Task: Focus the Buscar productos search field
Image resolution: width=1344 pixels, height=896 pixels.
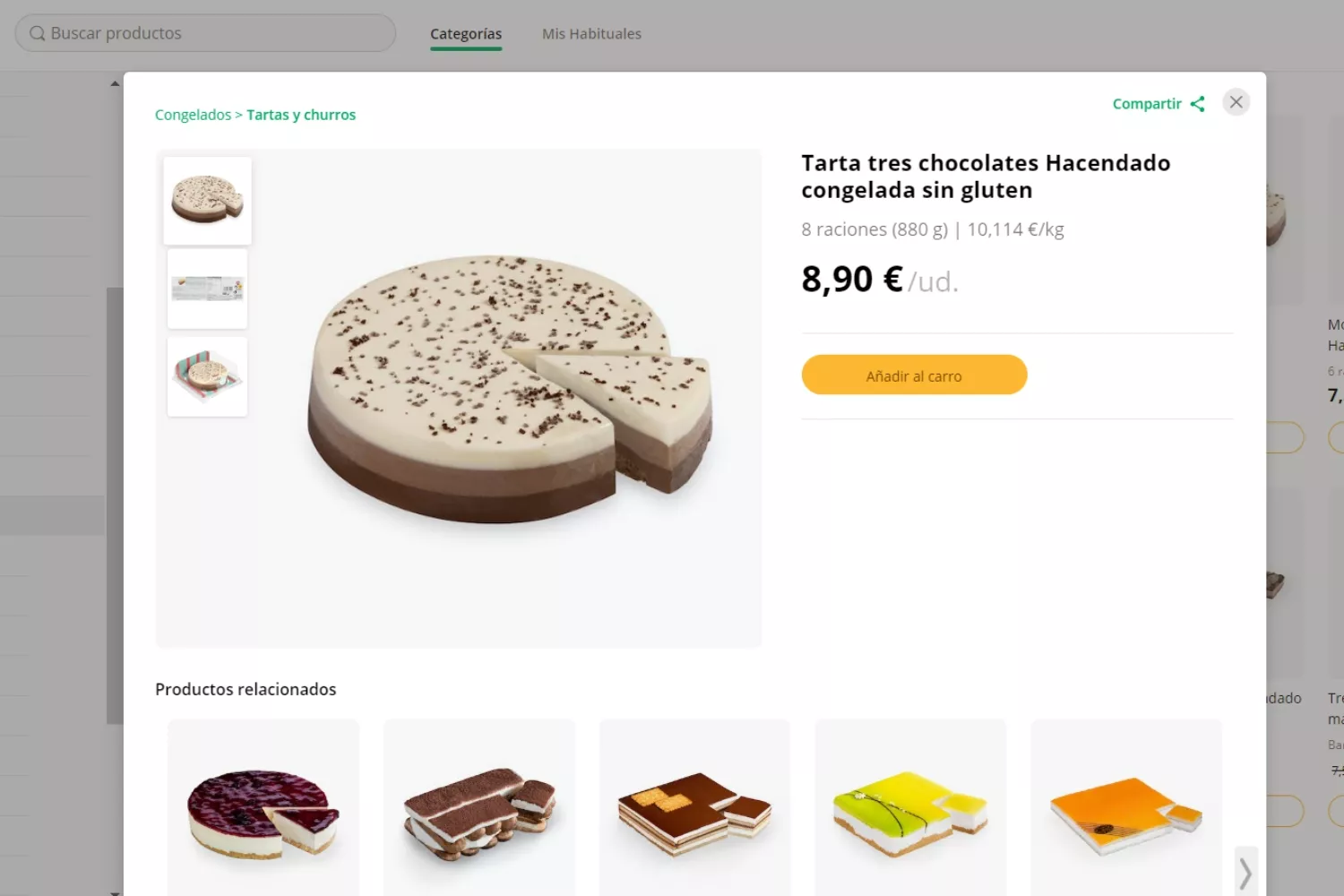Action: 215,33
